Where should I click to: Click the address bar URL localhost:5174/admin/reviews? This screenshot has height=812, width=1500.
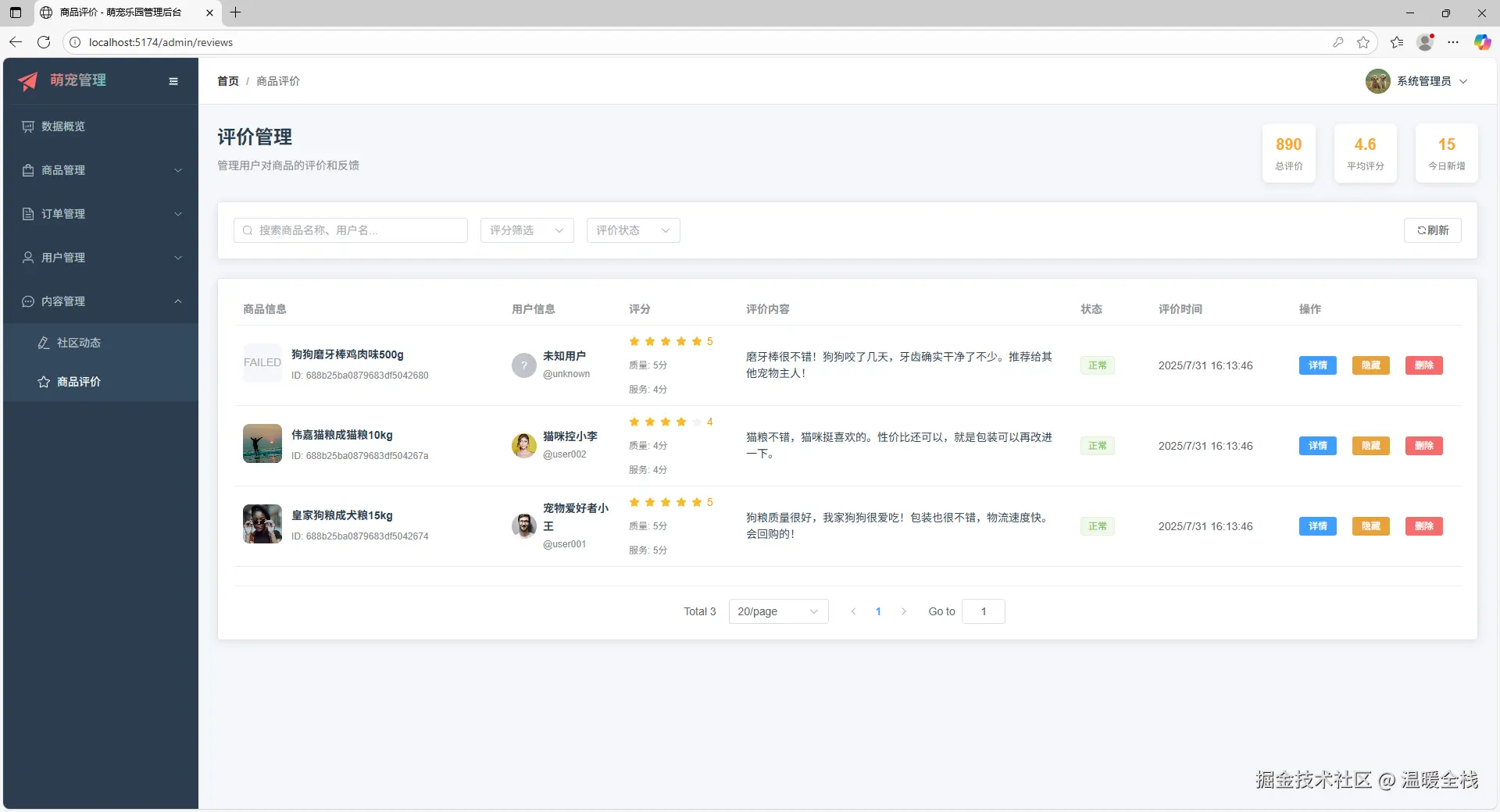coord(161,42)
